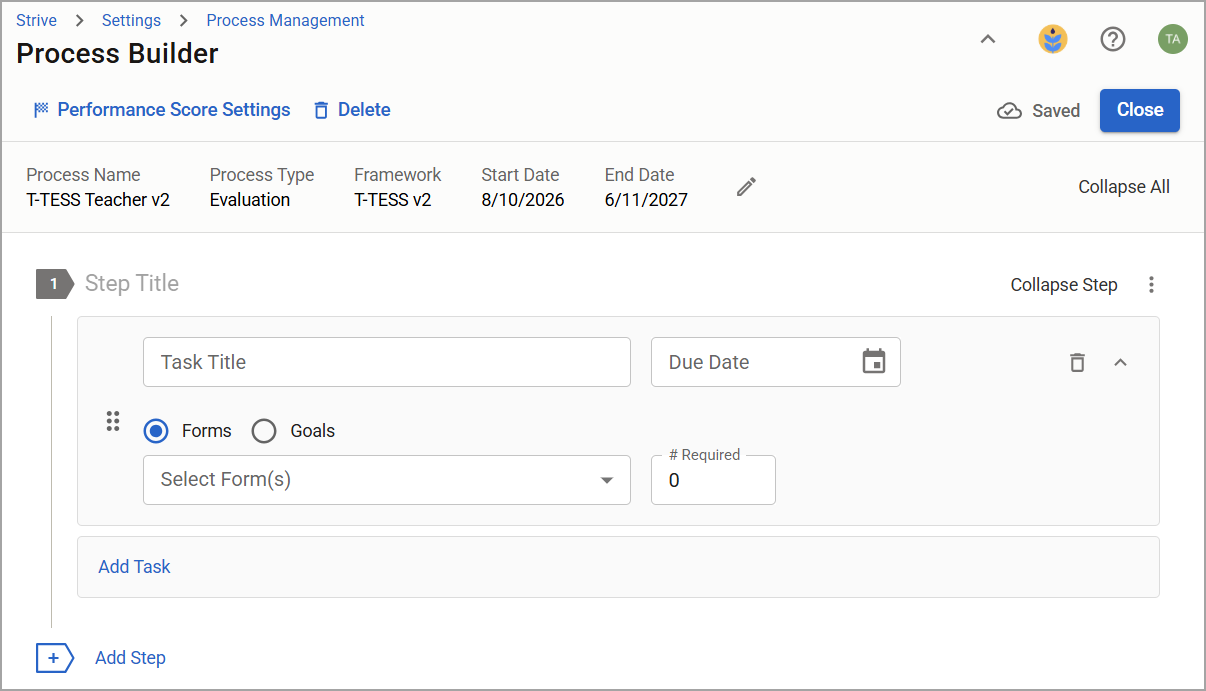Click the Add Task link
Screen dimensions: 1206x691
pyautogui.click(x=134, y=567)
